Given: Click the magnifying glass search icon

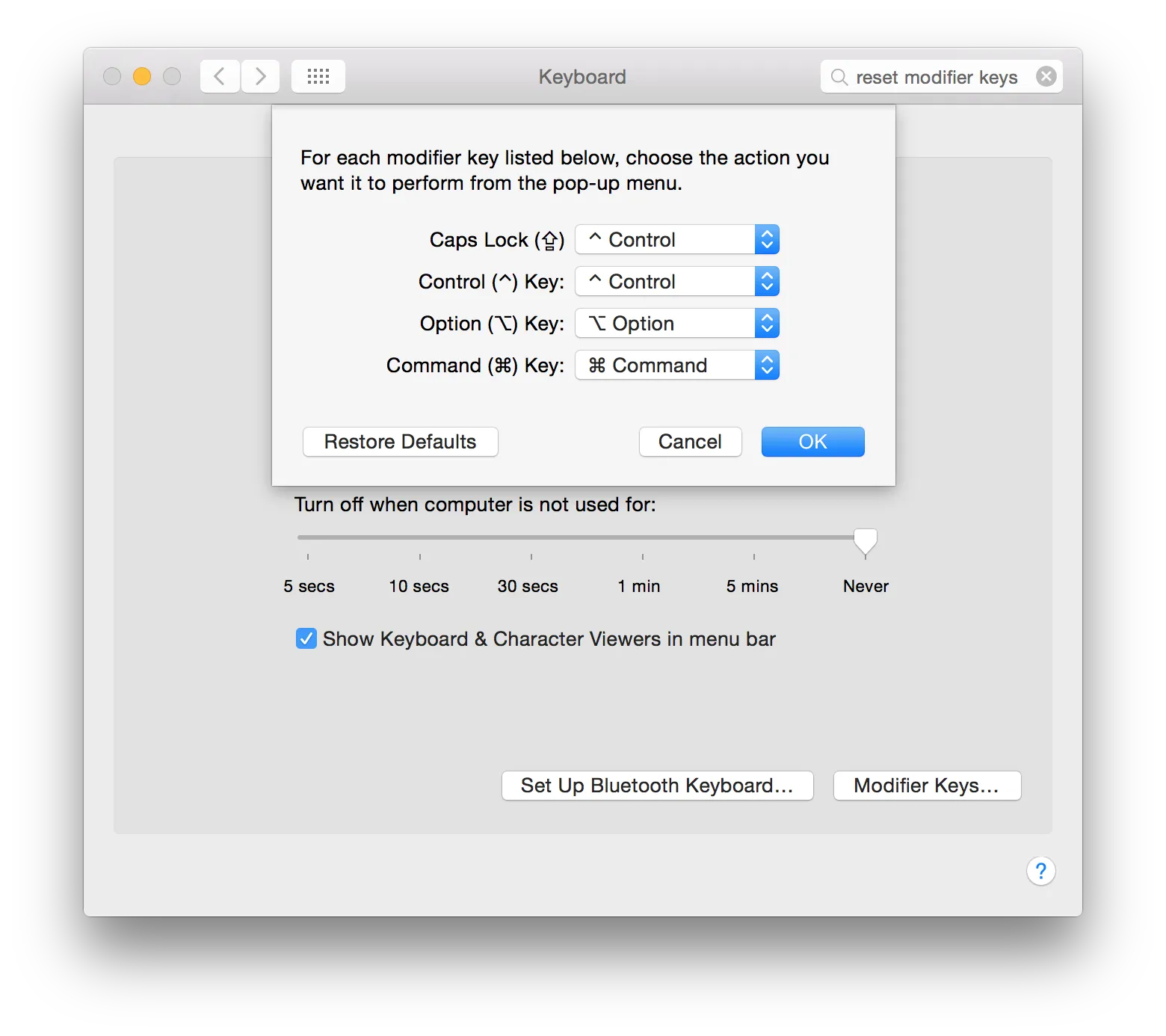Looking at the screenshot, I should [839, 77].
